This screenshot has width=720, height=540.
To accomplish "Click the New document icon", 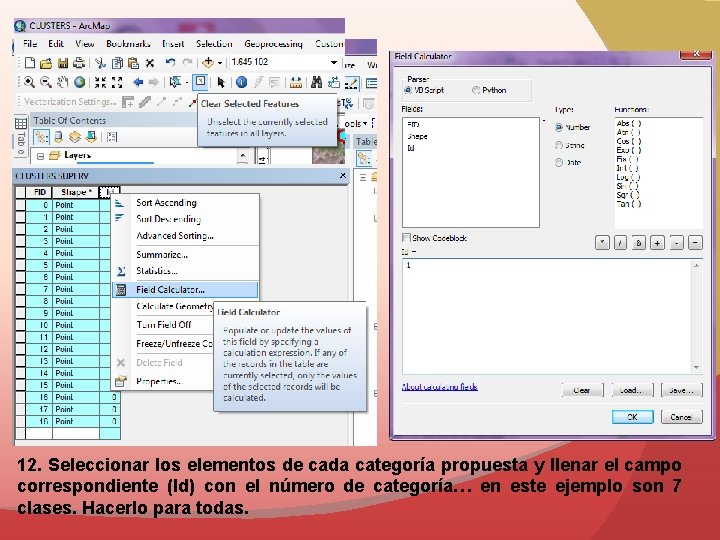I will click(30, 63).
